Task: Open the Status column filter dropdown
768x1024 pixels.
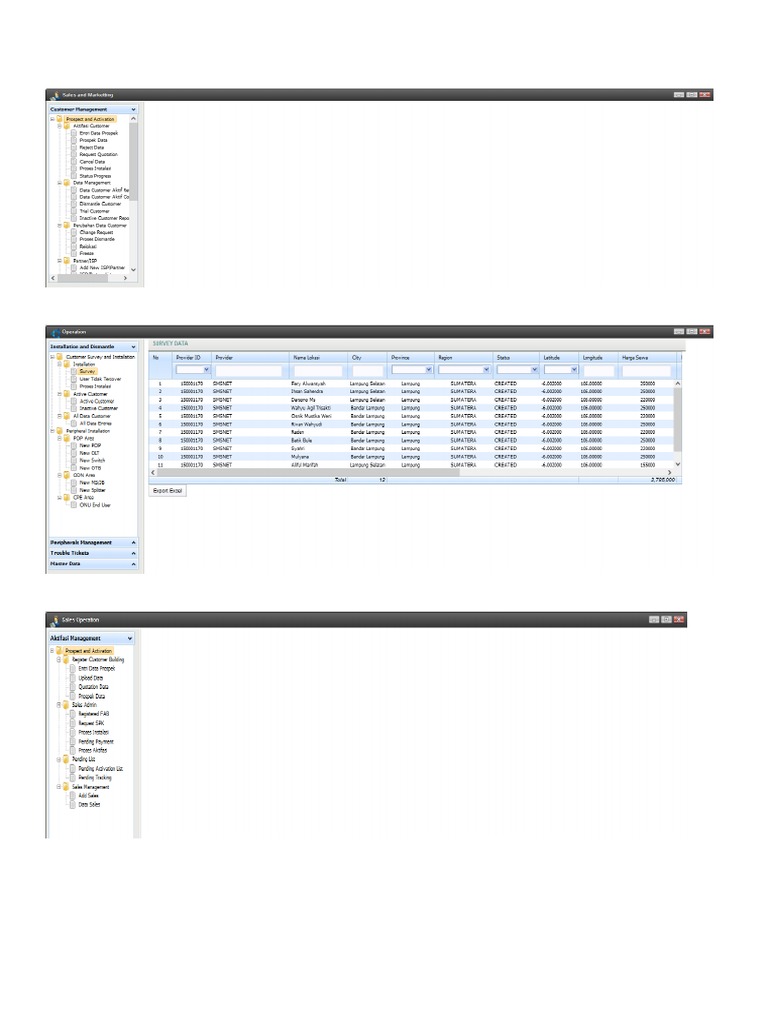Action: point(534,370)
